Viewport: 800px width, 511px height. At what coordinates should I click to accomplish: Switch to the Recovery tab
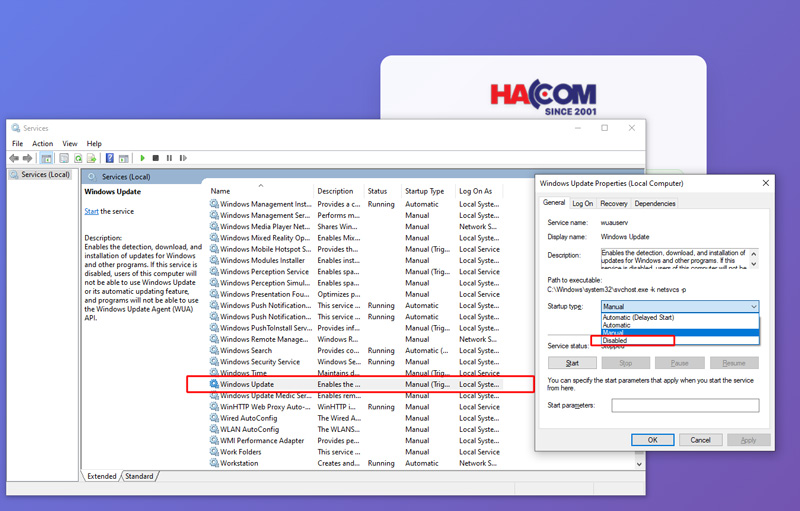click(613, 203)
